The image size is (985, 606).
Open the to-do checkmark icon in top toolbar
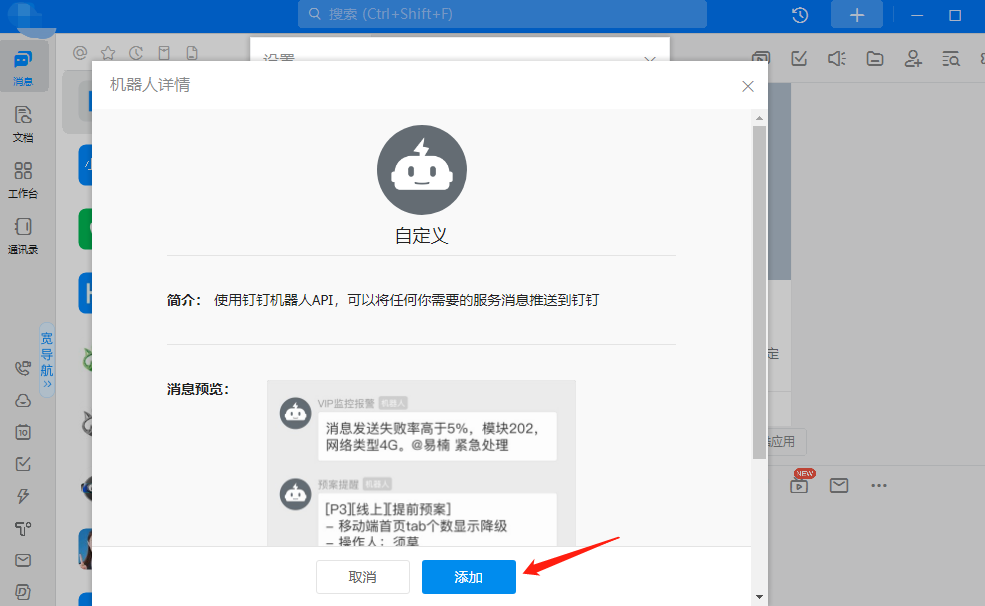(798, 58)
